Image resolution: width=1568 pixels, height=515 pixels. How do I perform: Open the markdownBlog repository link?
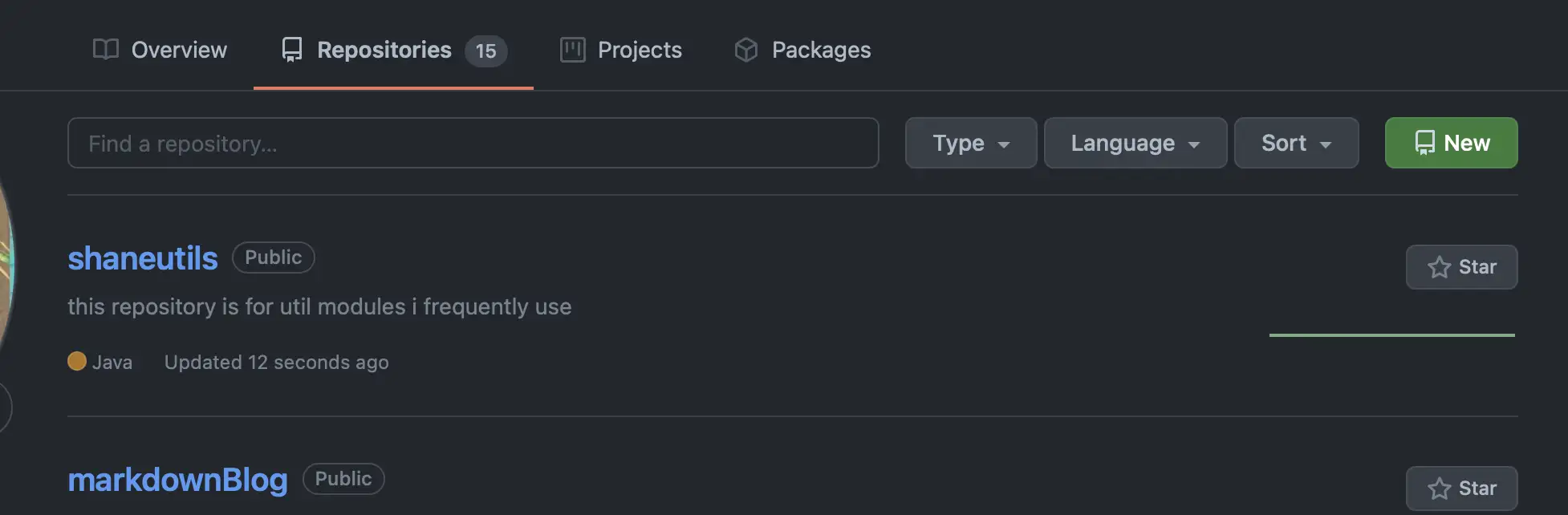(x=177, y=480)
